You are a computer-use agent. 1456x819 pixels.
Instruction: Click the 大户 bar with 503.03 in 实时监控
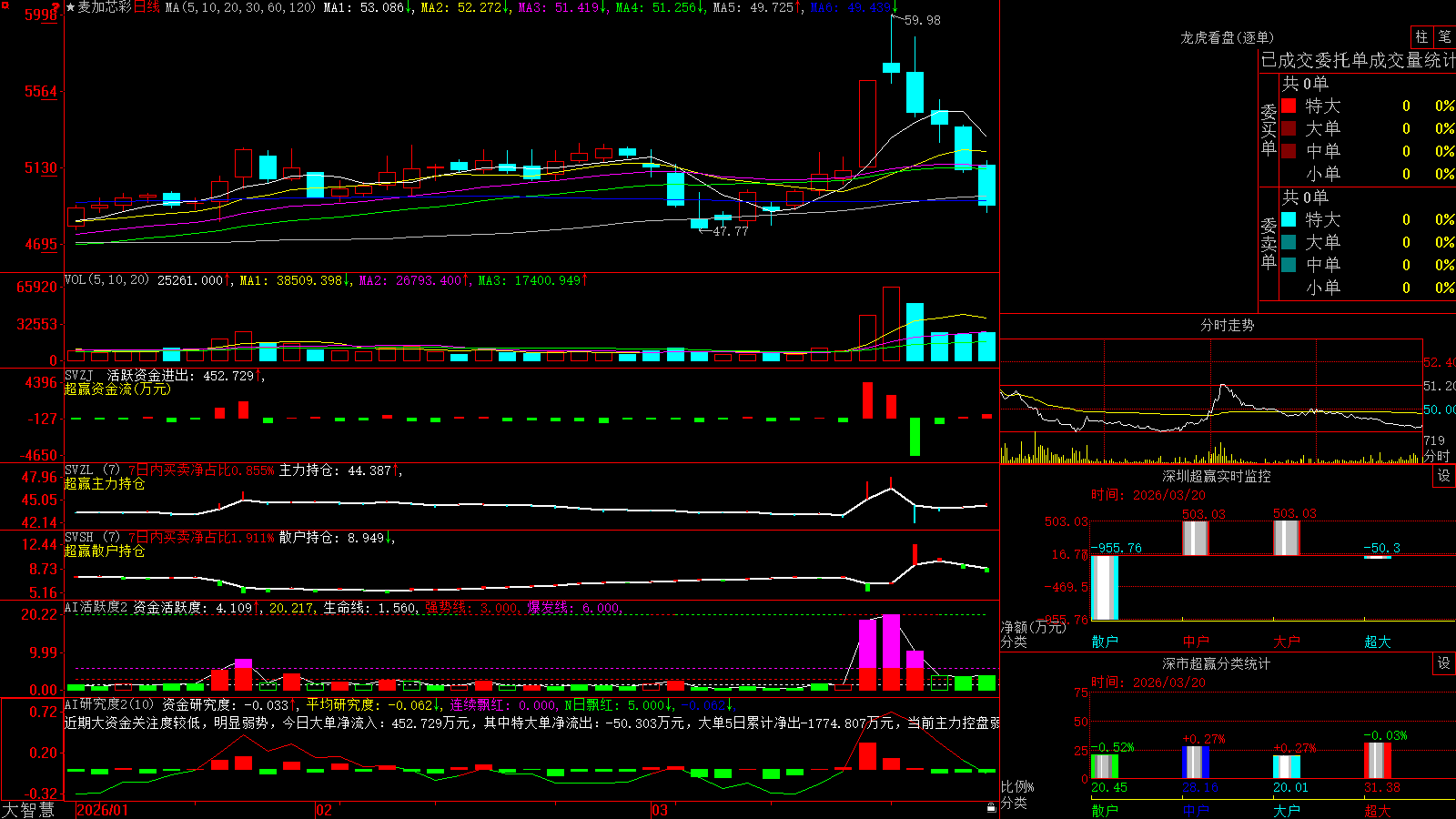(1287, 538)
